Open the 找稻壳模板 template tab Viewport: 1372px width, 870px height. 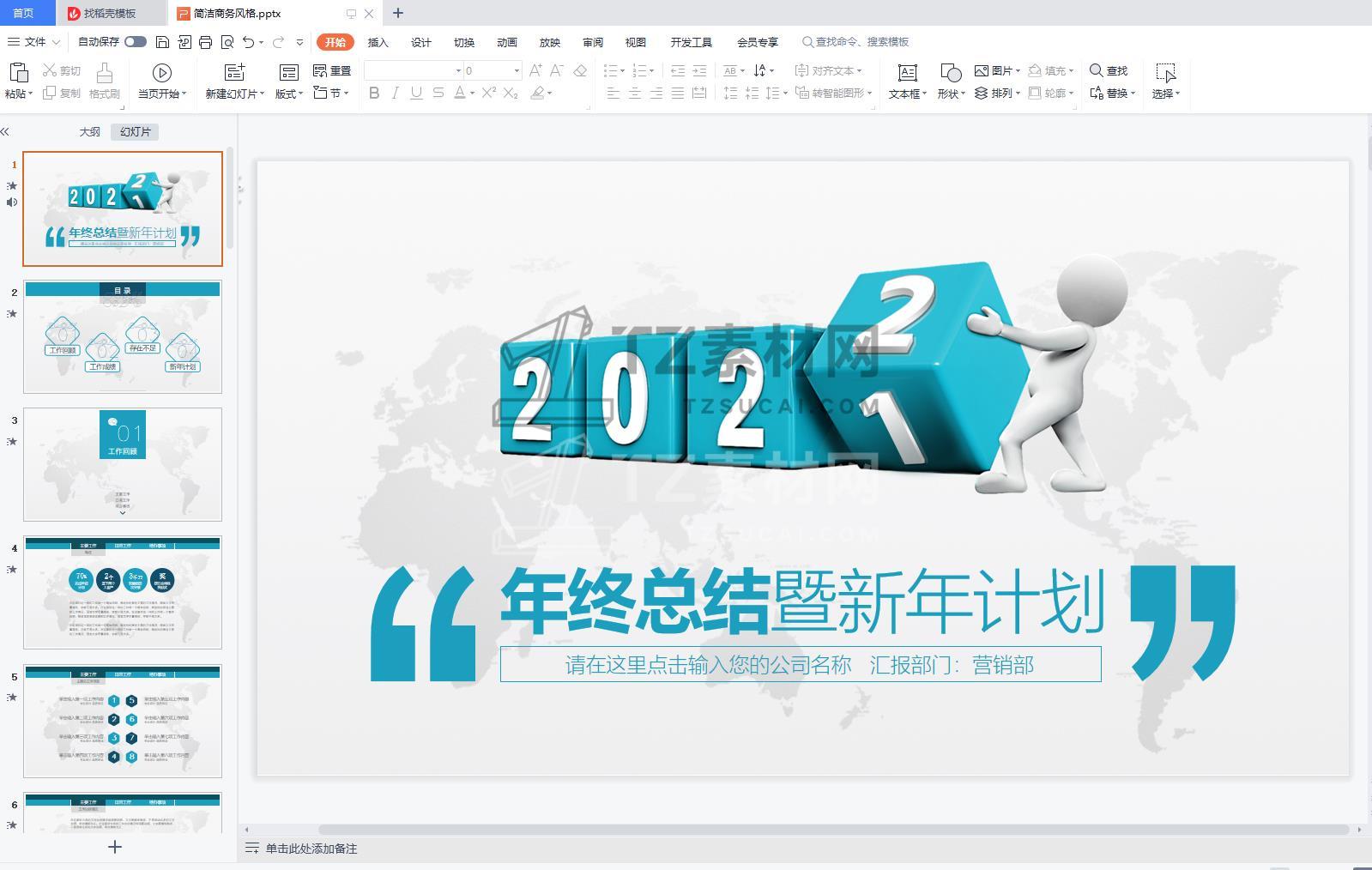tap(110, 13)
